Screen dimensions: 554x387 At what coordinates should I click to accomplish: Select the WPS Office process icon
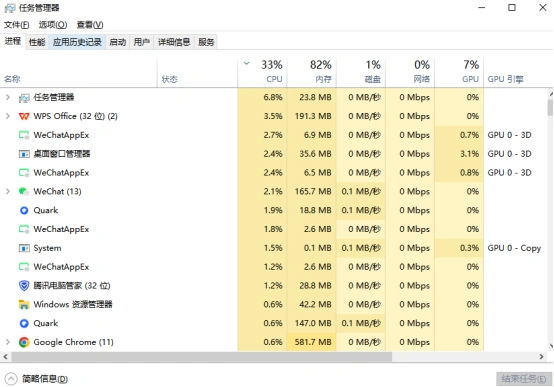24,116
